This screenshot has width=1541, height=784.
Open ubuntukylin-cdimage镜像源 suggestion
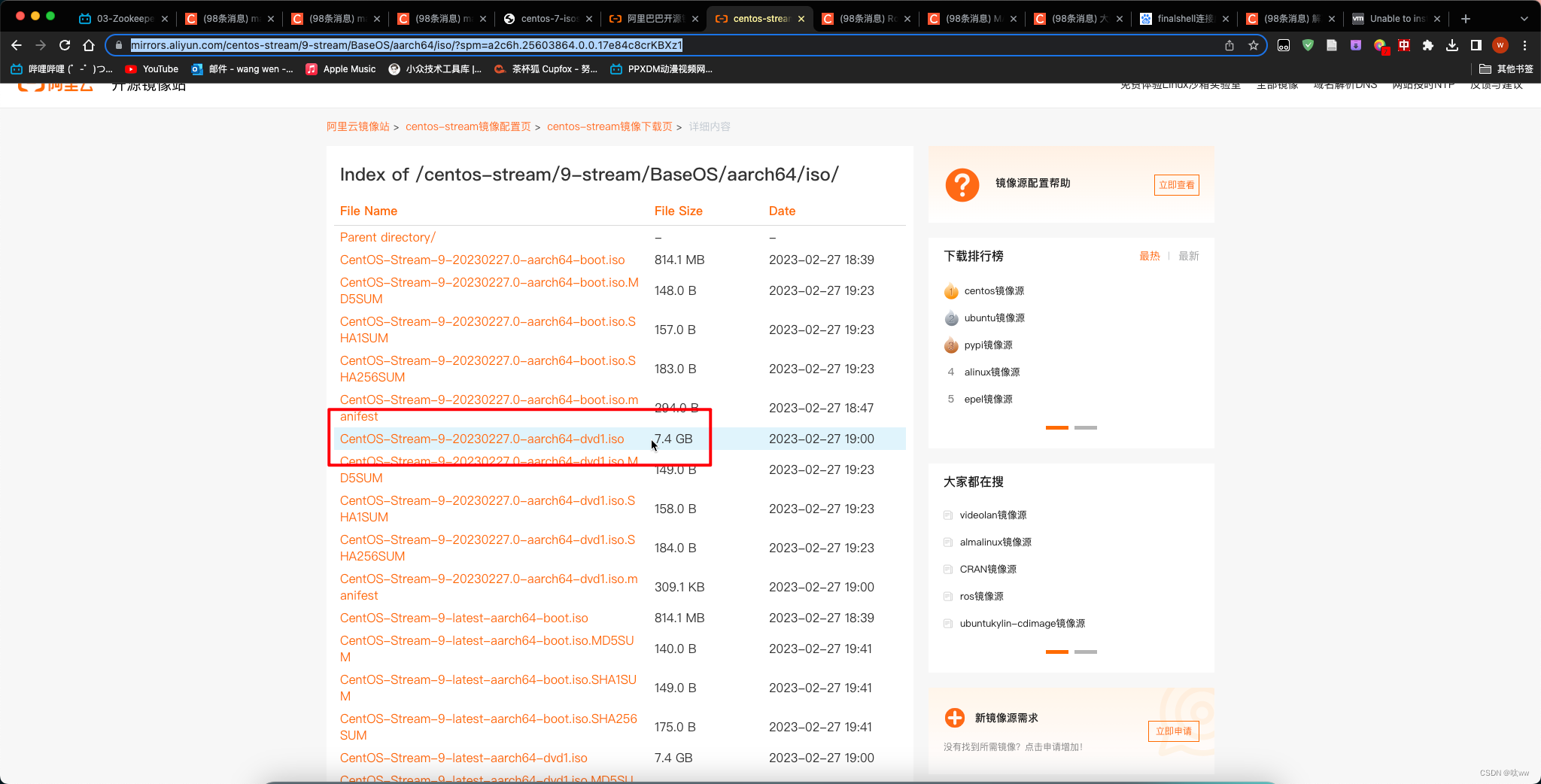(1023, 623)
